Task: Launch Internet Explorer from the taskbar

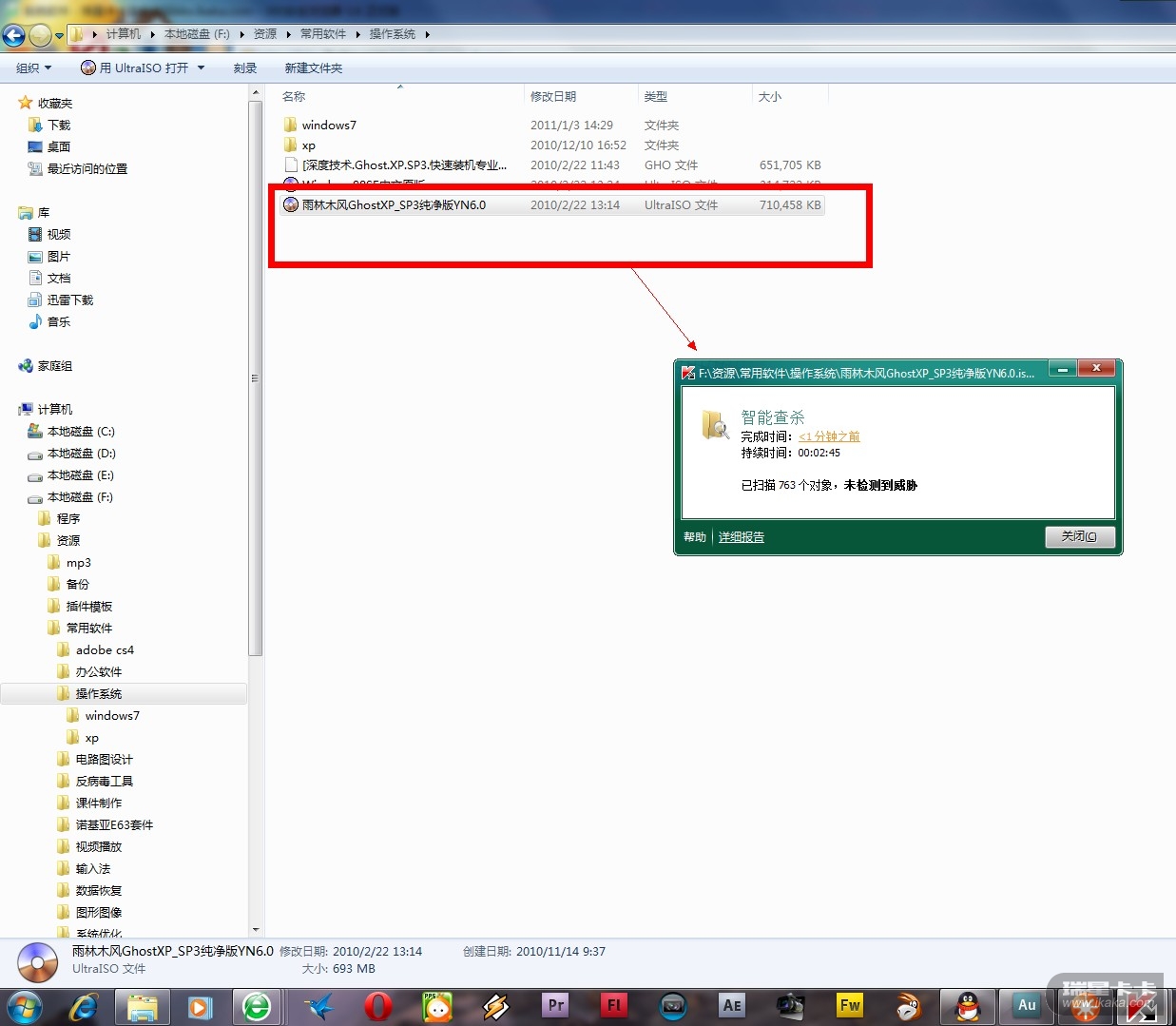Action: 83,1006
